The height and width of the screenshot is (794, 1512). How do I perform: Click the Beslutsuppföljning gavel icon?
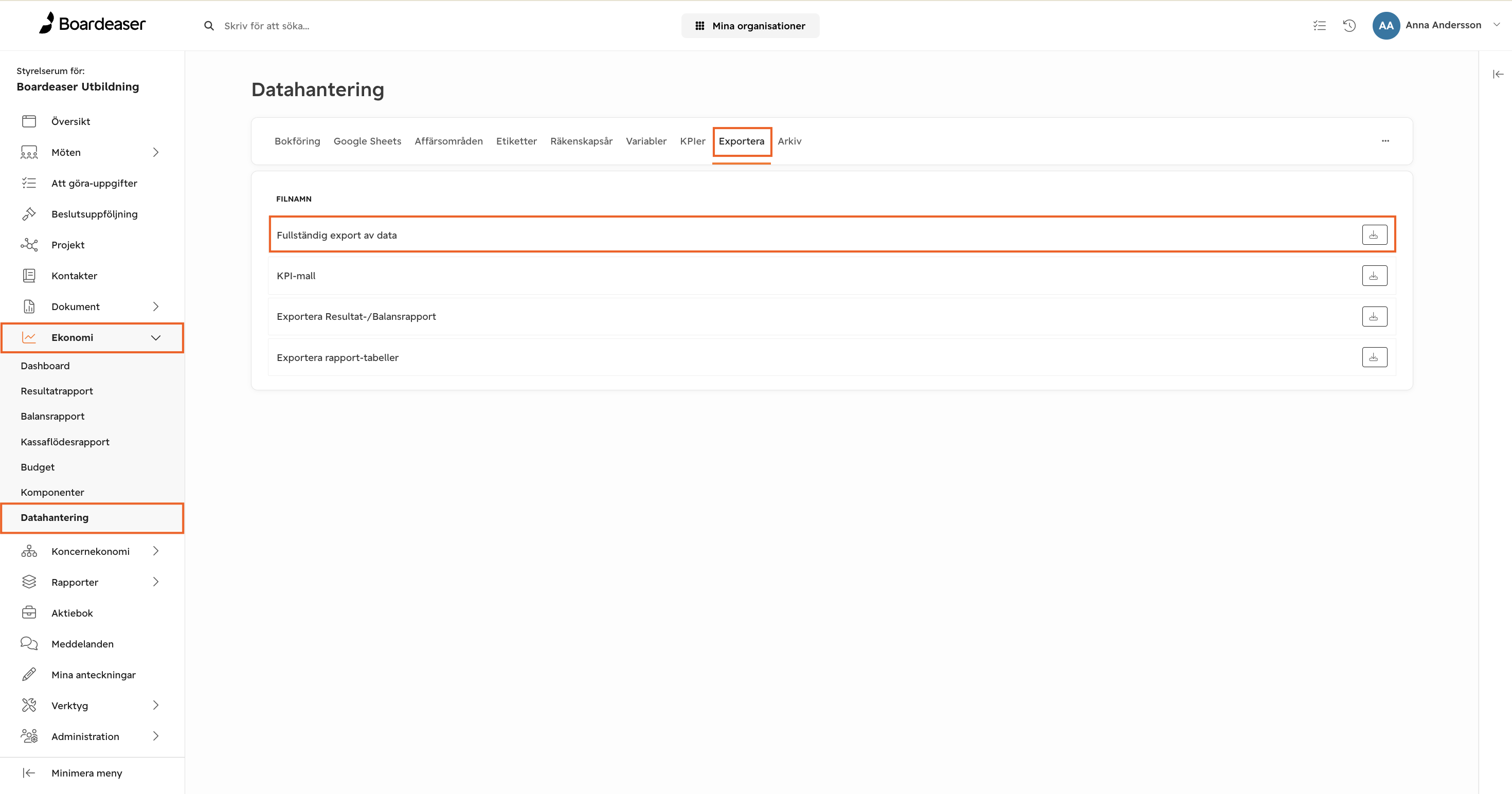coord(29,214)
